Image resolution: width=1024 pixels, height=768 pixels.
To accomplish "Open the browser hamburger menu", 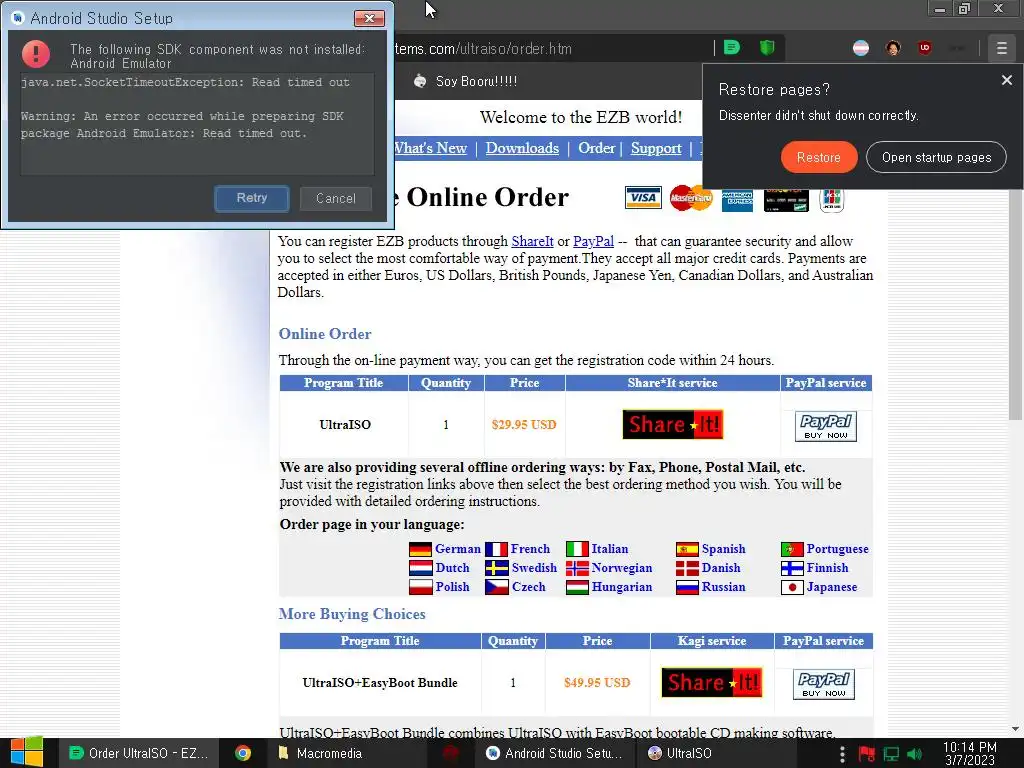I will pyautogui.click(x=1001, y=48).
